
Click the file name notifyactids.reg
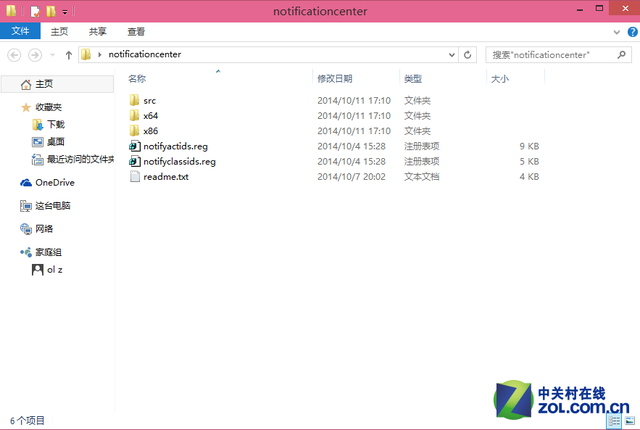pyautogui.click(x=176, y=146)
